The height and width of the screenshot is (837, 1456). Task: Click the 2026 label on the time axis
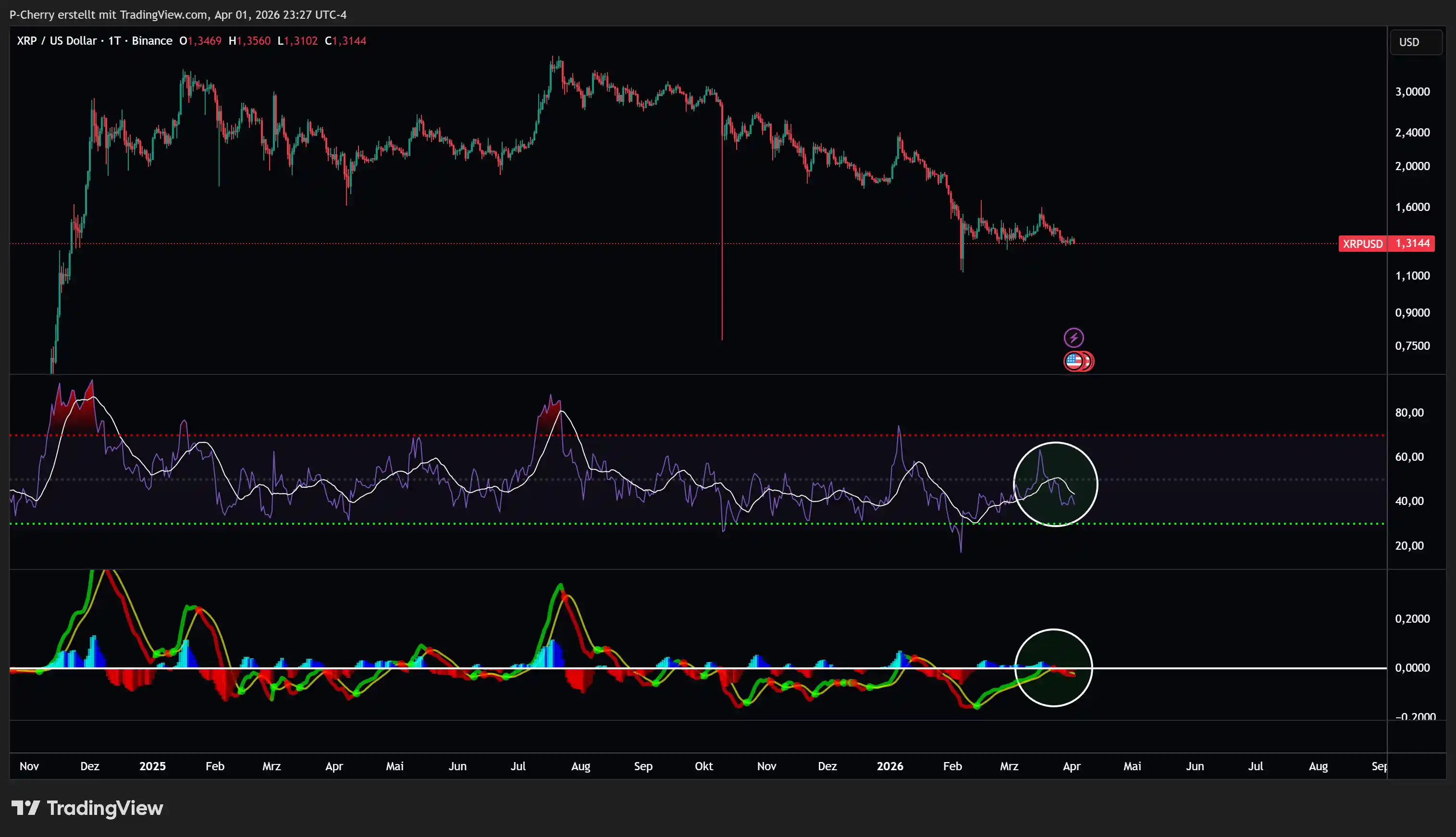(x=890, y=766)
